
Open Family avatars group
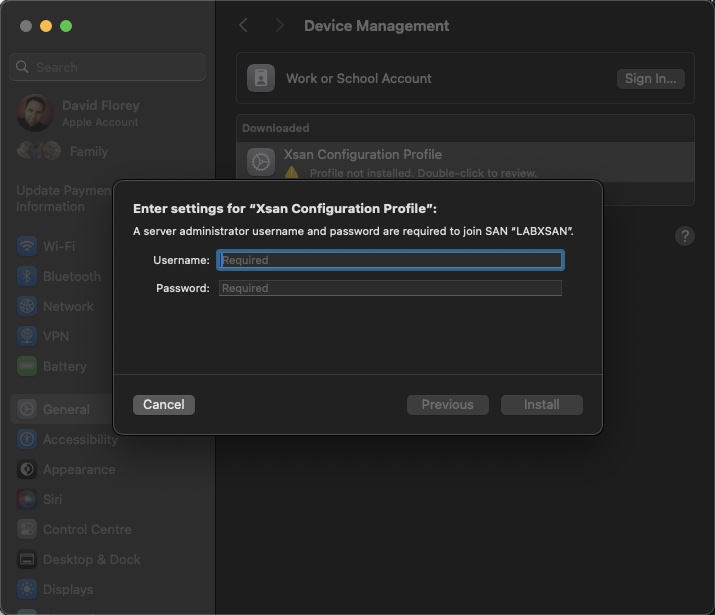pyautogui.click(x=39, y=151)
